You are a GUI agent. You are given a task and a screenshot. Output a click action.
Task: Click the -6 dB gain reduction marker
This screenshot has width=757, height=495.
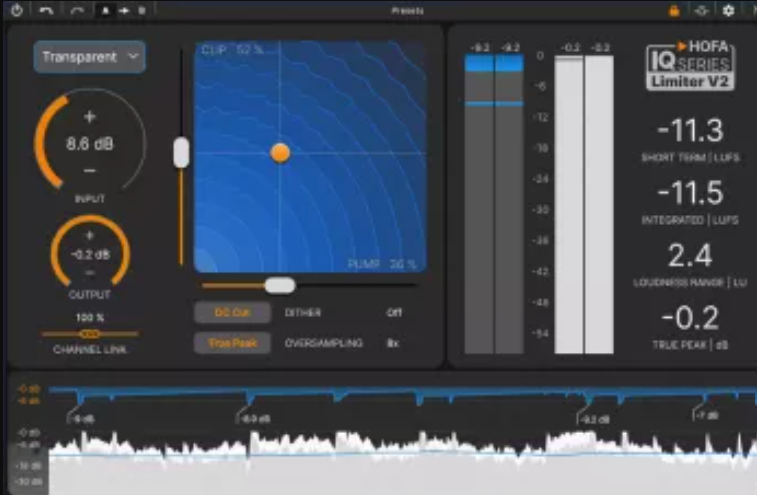click(84, 419)
